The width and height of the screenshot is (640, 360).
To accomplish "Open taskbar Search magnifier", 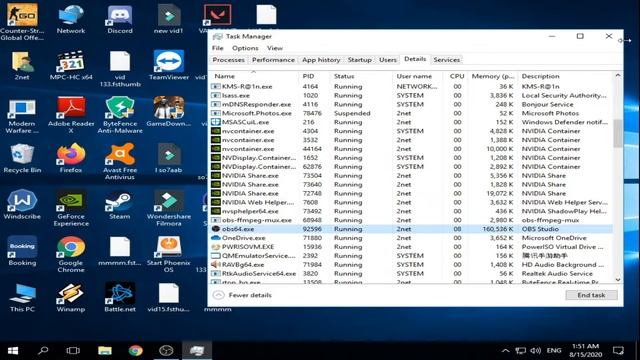I will click(x=43, y=351).
